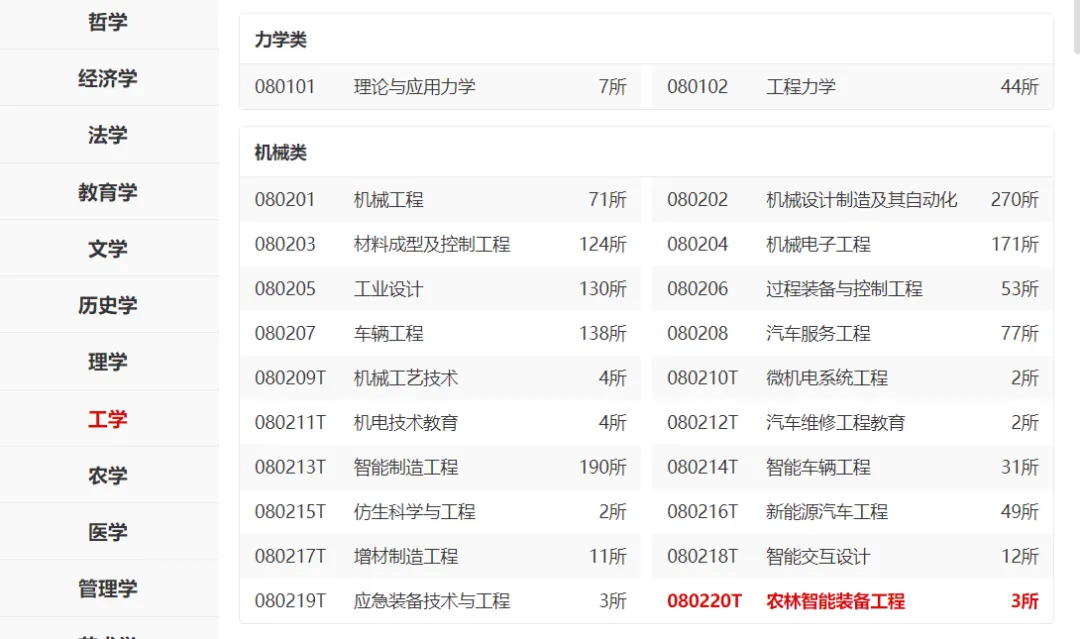Click major code 080210T
1080x639 pixels.
[703, 378]
